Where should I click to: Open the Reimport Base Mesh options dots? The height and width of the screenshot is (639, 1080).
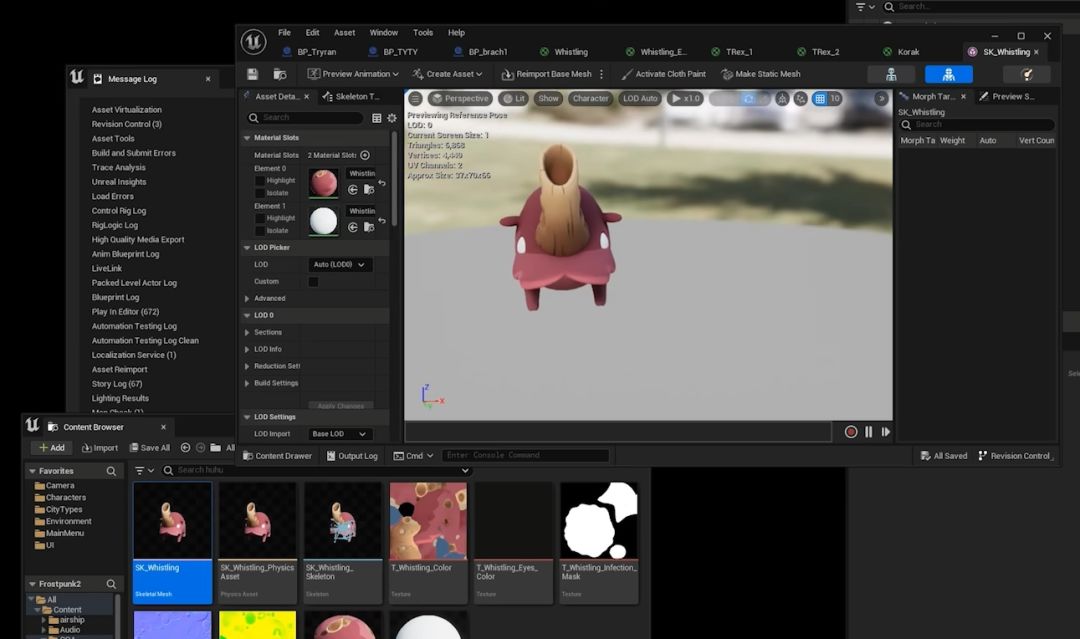(x=602, y=74)
